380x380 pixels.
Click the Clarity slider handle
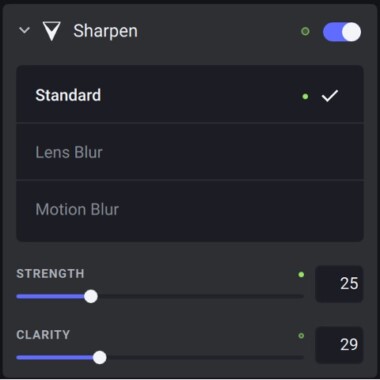[x=99, y=358]
